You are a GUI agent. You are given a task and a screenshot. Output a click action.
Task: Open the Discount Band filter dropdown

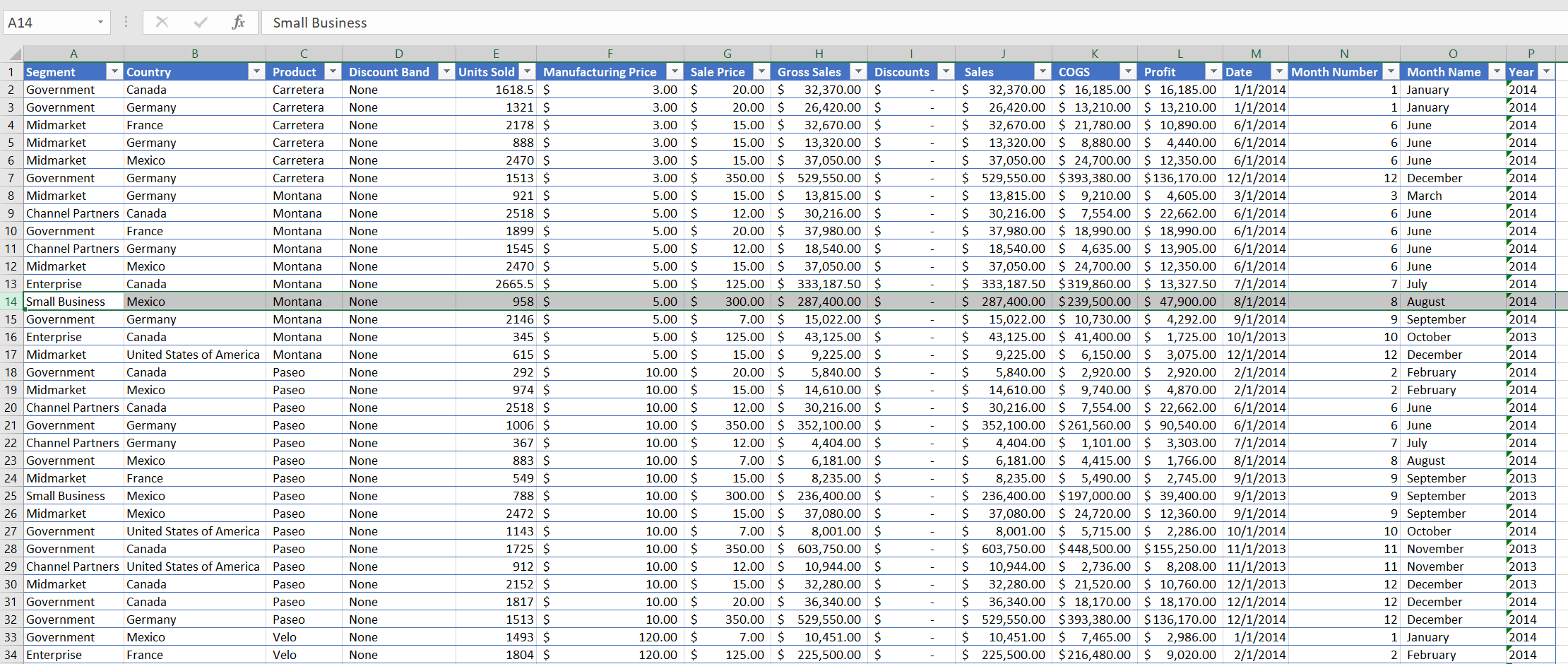click(x=446, y=71)
